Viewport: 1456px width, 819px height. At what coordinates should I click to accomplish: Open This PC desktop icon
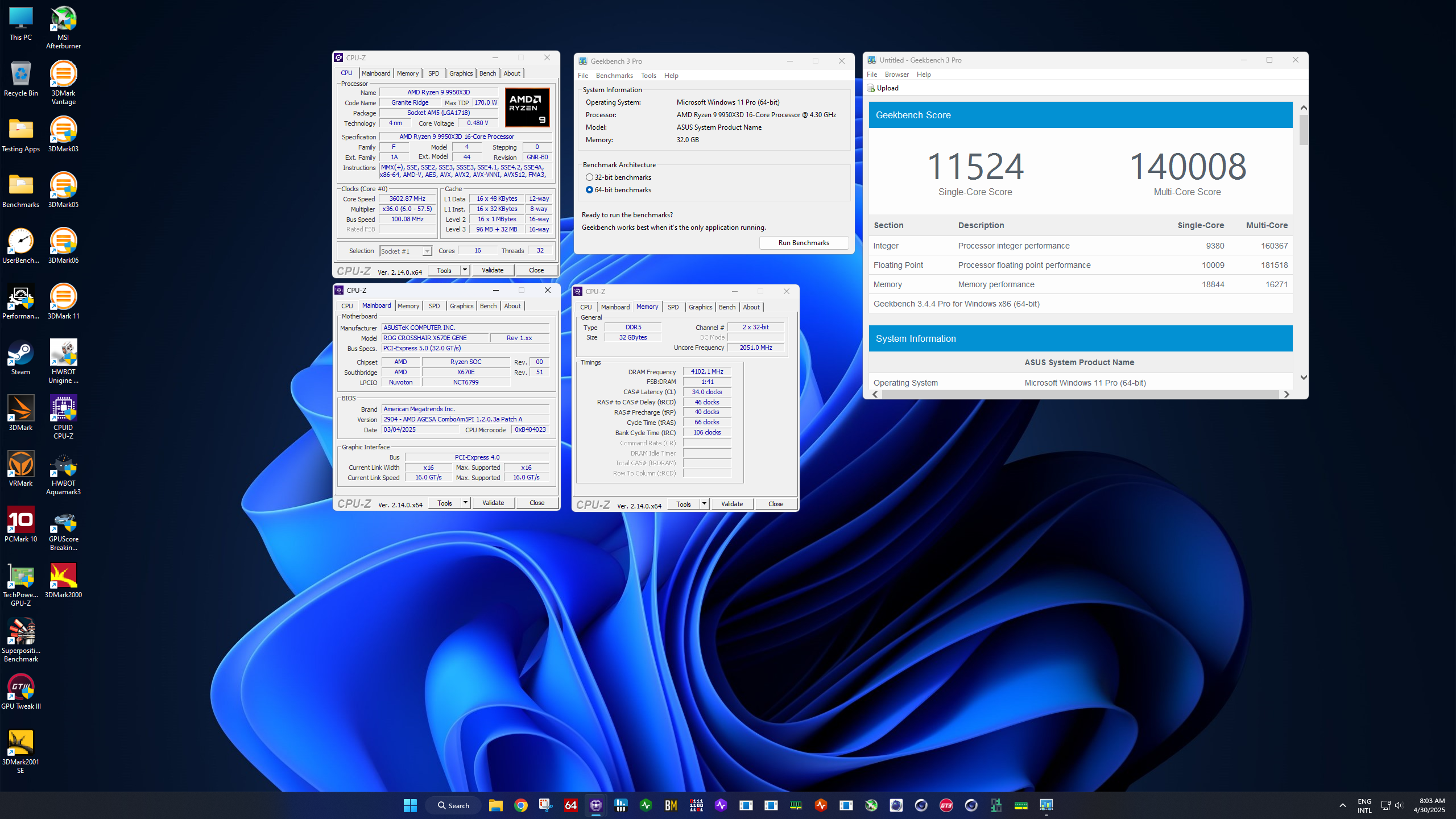tap(20, 23)
